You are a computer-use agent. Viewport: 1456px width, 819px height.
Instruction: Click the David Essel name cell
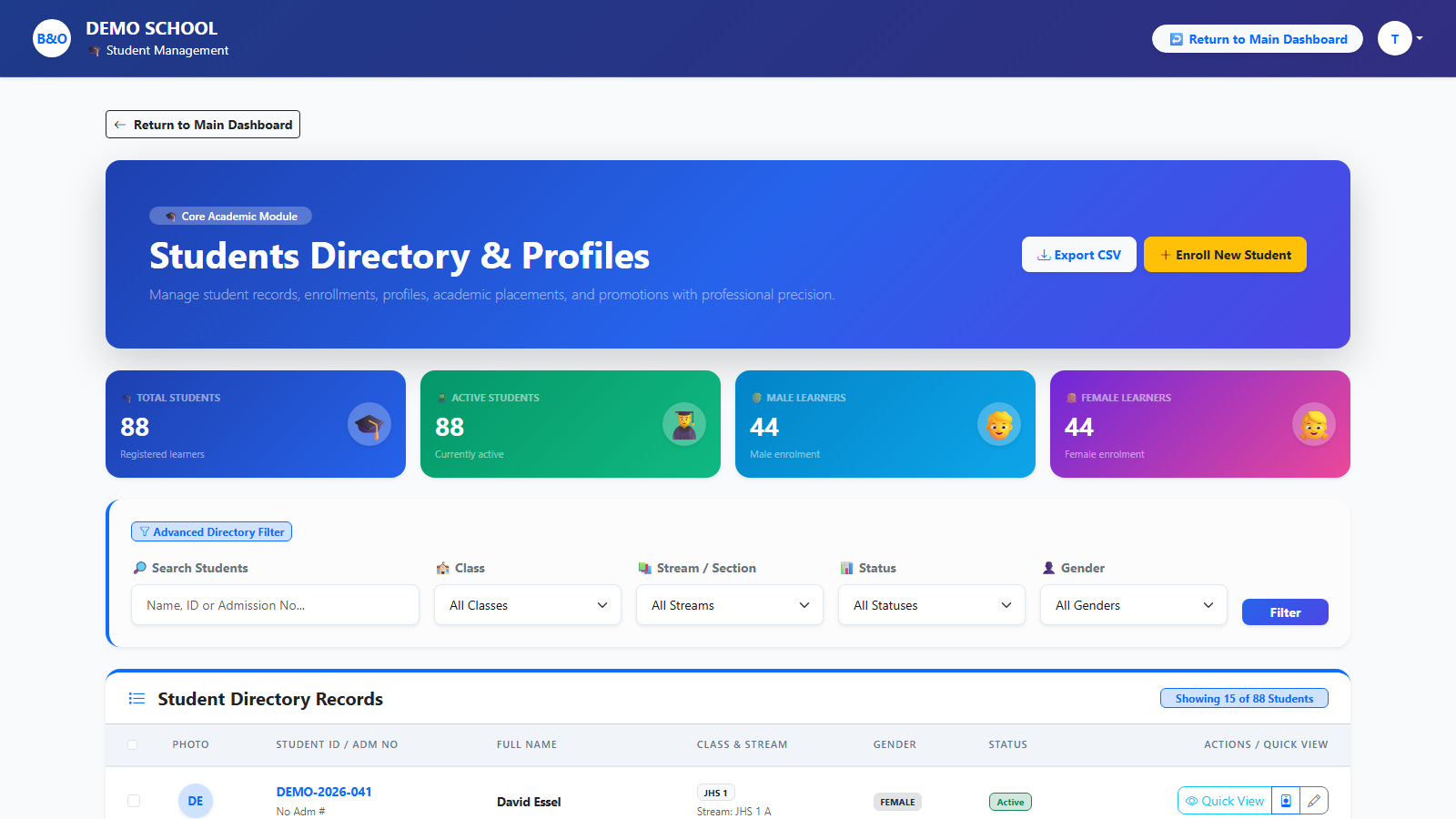(529, 802)
